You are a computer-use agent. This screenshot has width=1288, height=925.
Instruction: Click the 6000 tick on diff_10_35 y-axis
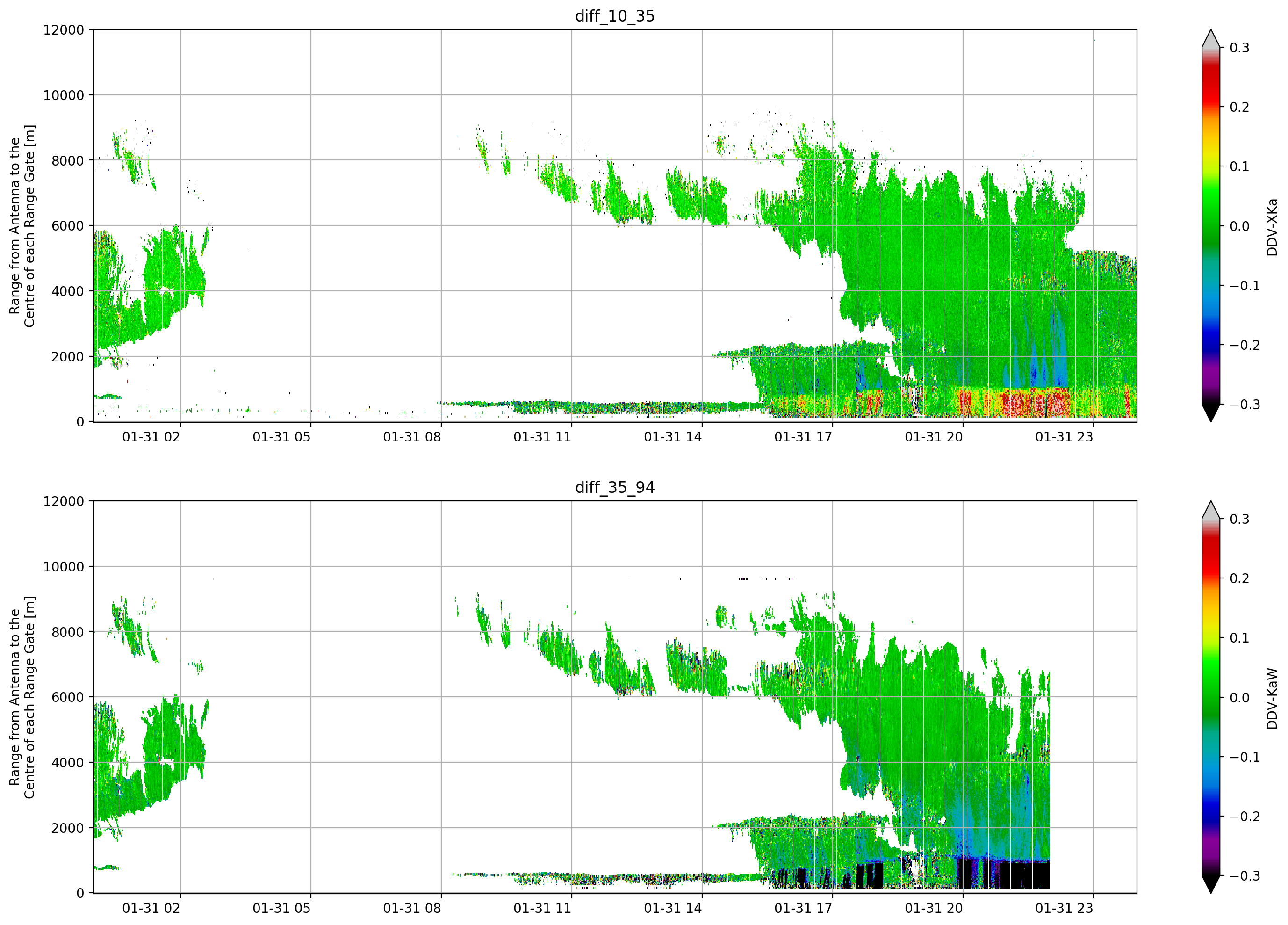(x=68, y=226)
